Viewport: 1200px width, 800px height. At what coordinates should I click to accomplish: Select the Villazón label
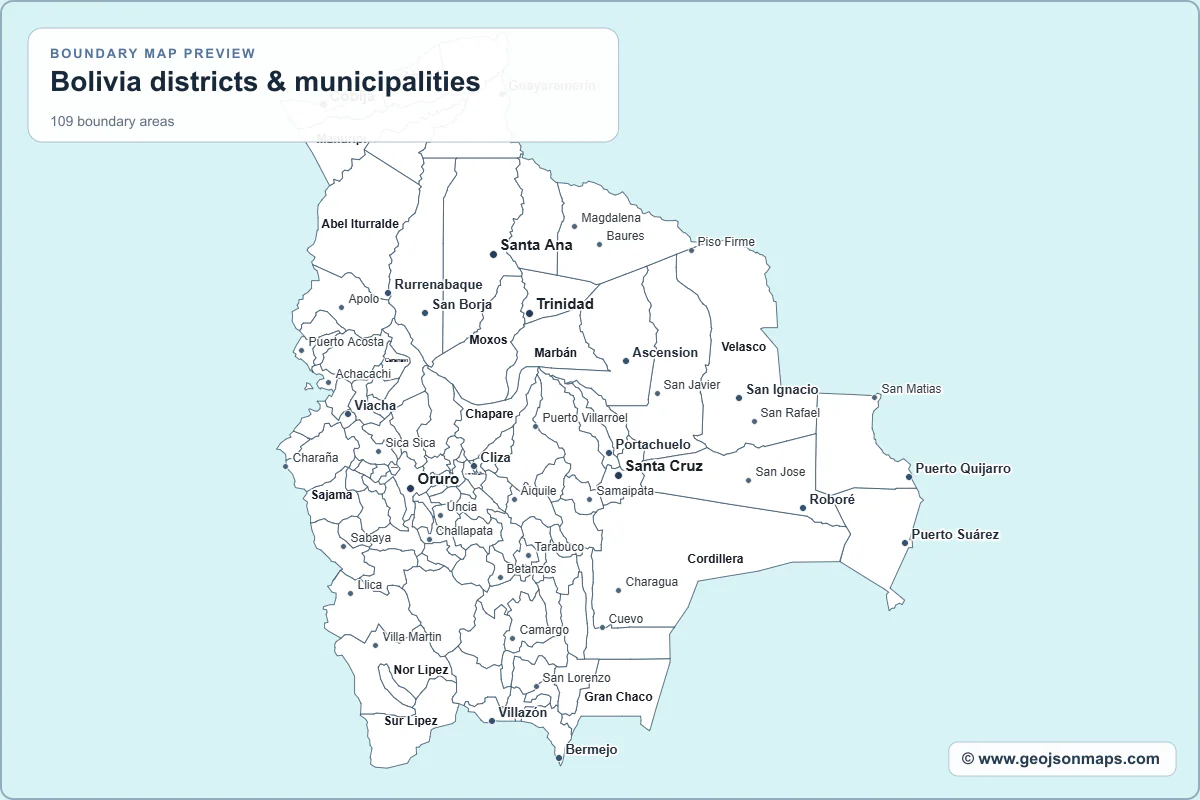[523, 713]
